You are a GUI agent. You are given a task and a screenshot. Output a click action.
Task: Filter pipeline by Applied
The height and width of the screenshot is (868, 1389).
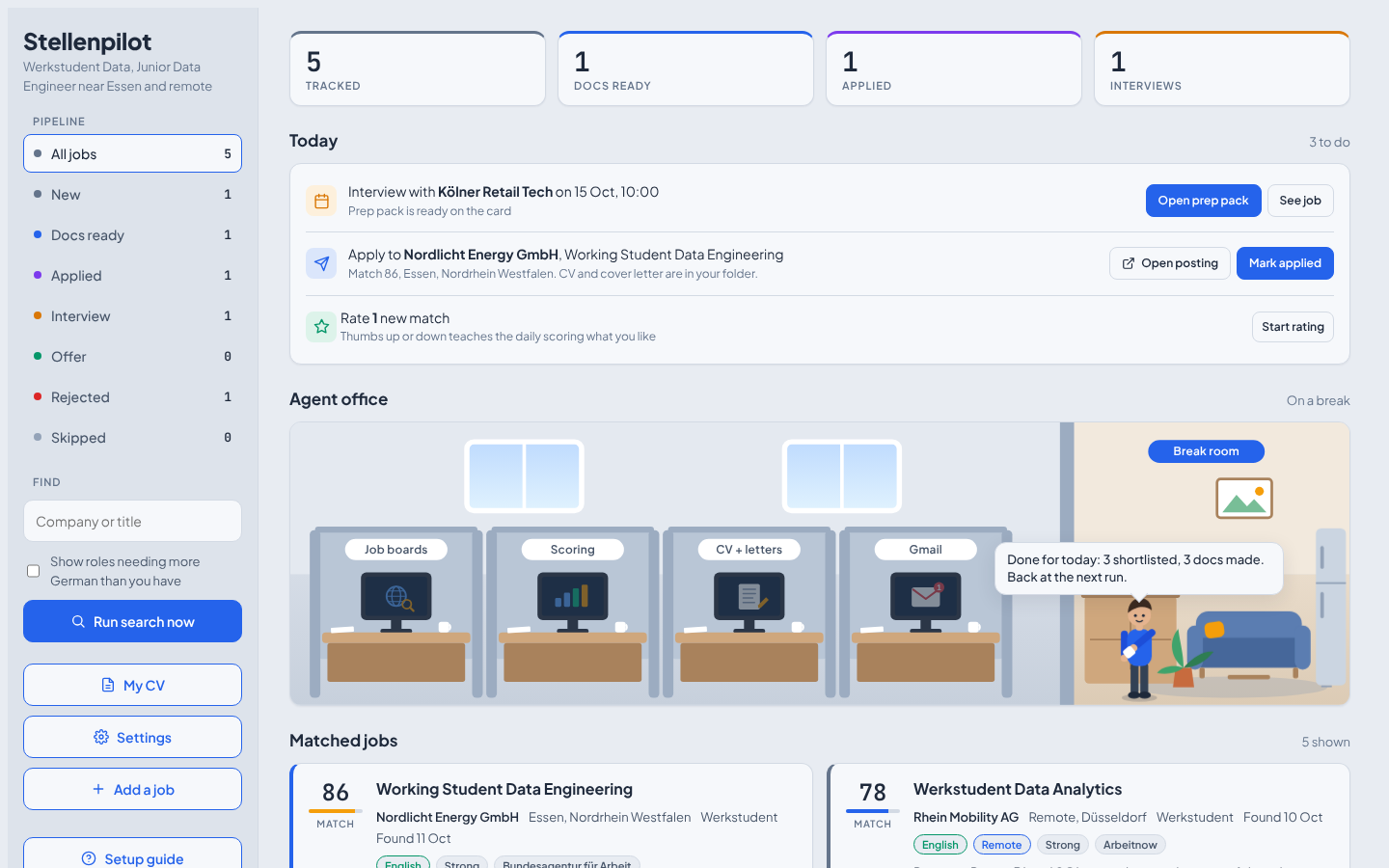(x=132, y=275)
